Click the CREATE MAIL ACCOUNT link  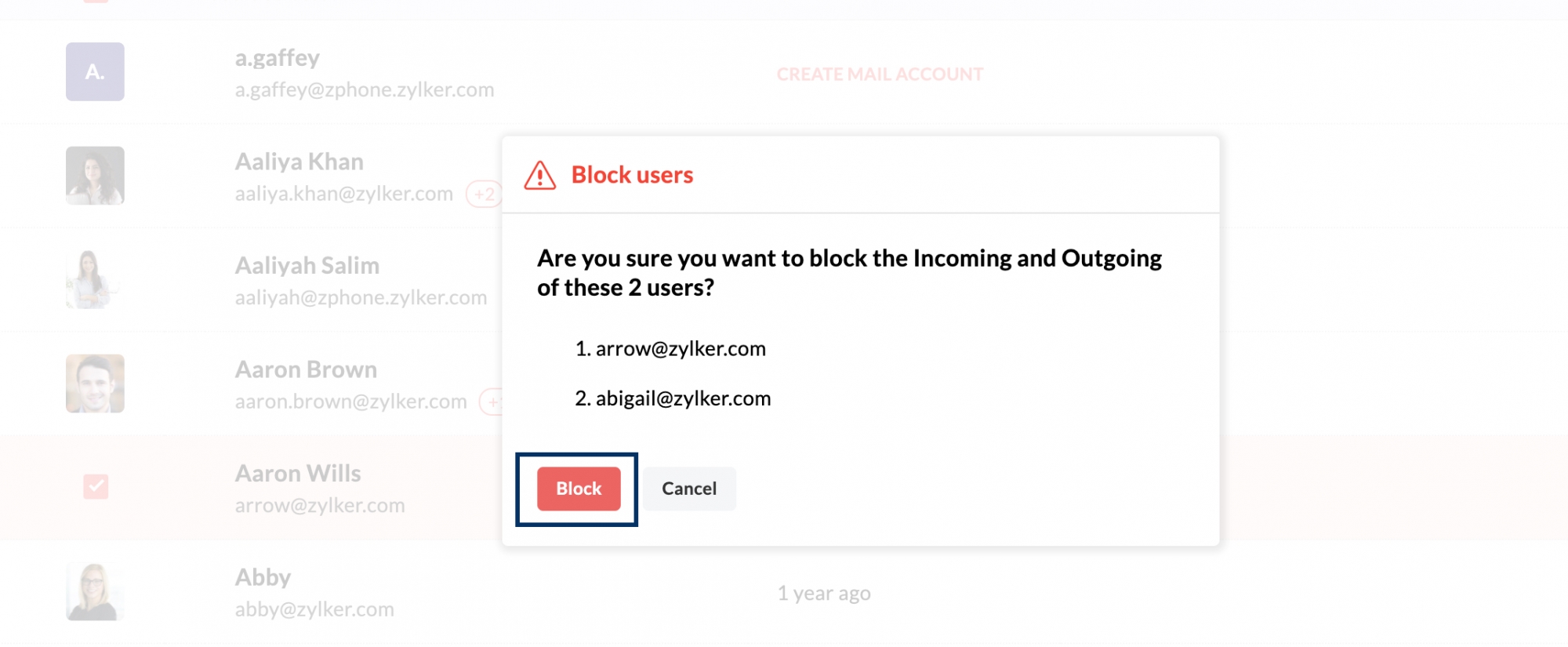[x=880, y=75]
